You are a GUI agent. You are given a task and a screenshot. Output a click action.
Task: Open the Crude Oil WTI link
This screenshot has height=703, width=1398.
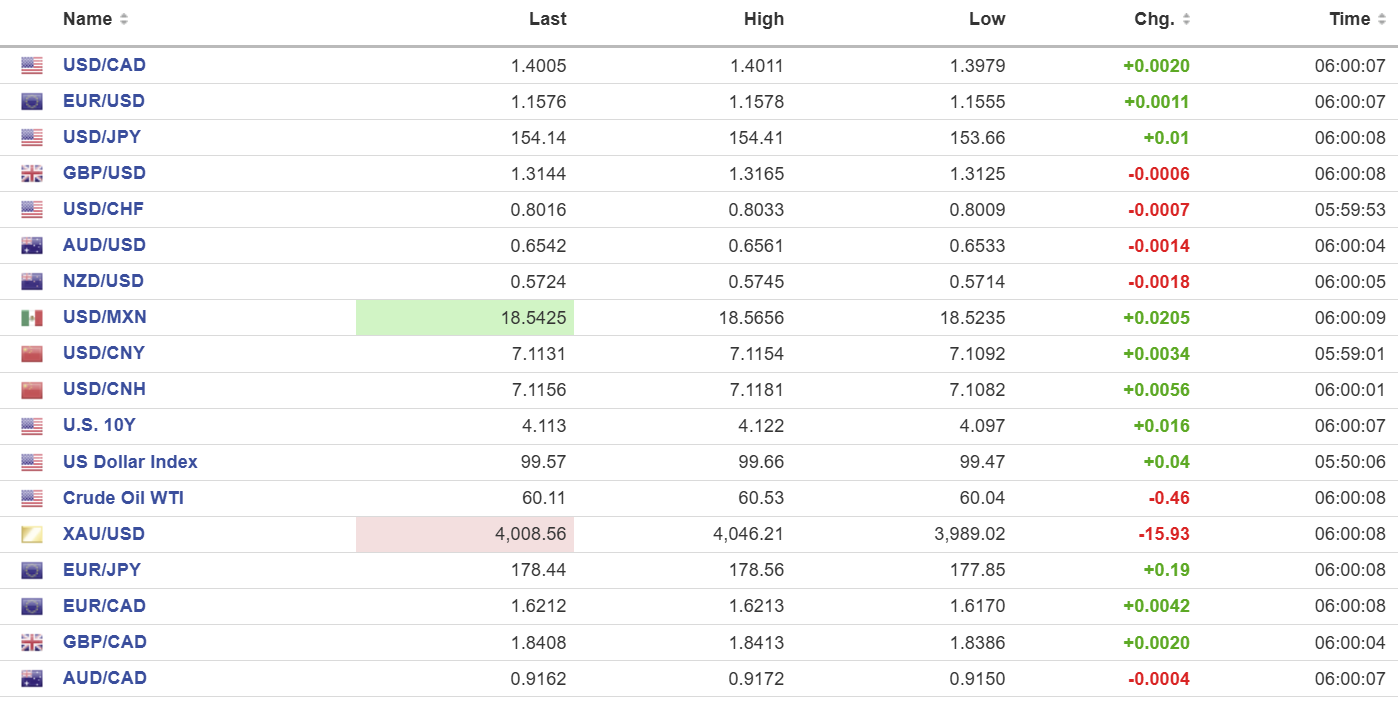(x=123, y=497)
